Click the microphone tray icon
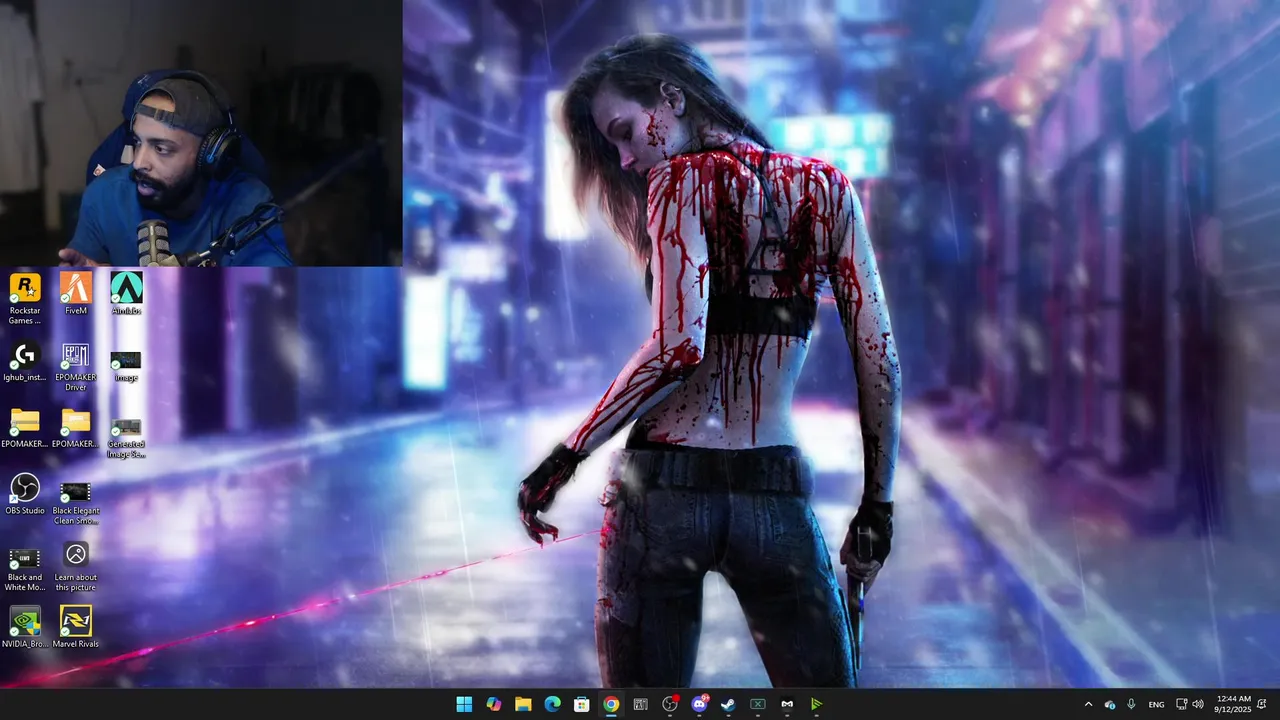 click(1131, 704)
